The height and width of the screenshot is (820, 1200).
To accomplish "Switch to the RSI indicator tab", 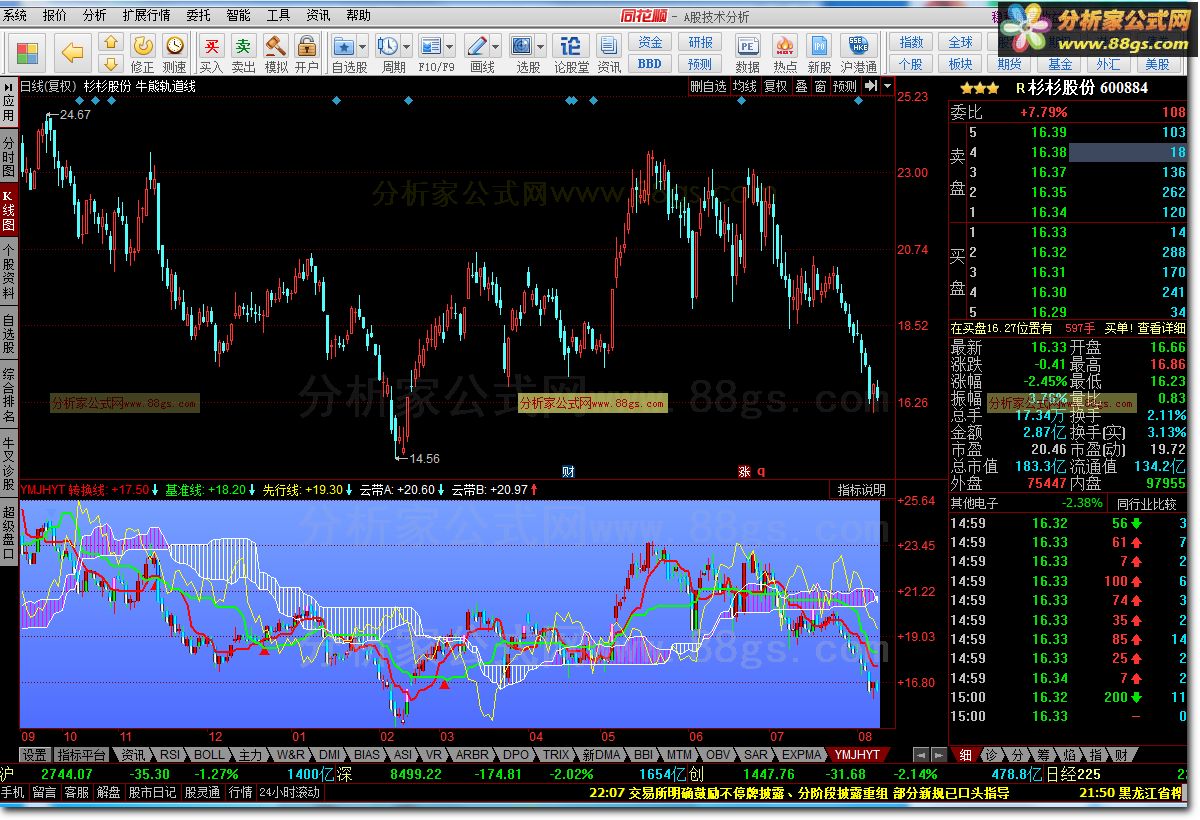I will 170,754.
